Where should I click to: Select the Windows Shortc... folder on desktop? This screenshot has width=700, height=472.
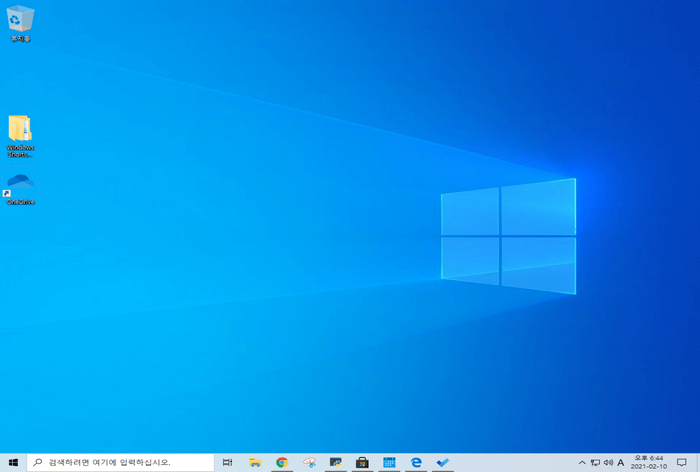[20, 136]
